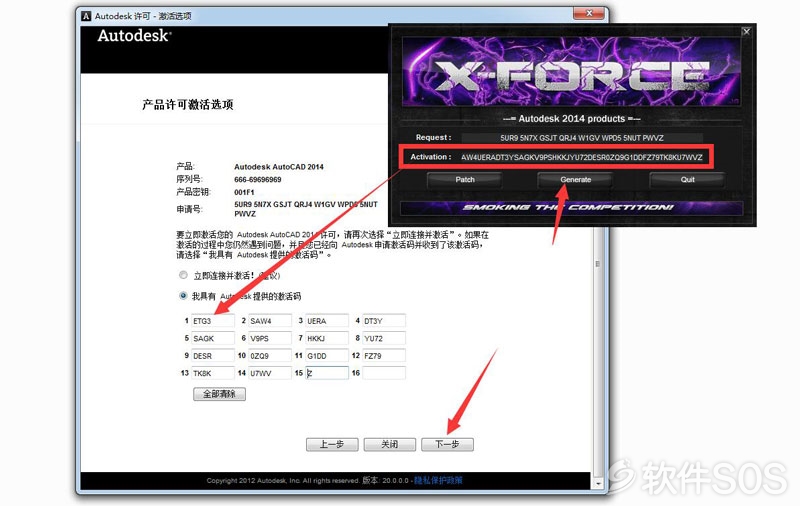Click activation code field 8 containing YU72

pyautogui.click(x=384, y=338)
